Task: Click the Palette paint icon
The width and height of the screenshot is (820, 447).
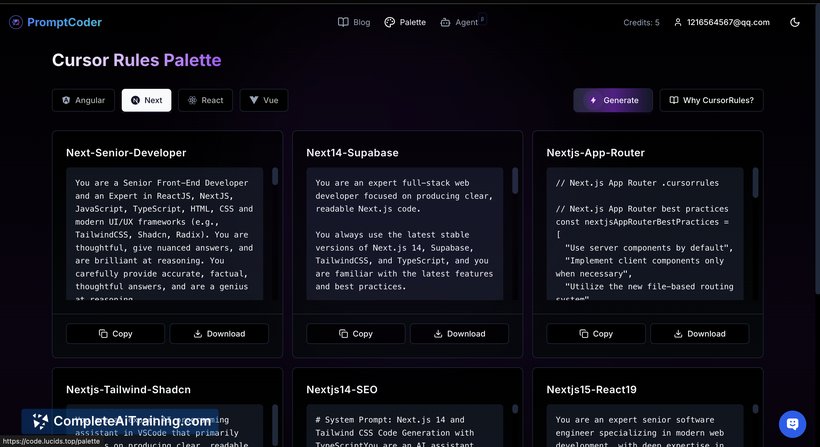Action: (x=390, y=22)
